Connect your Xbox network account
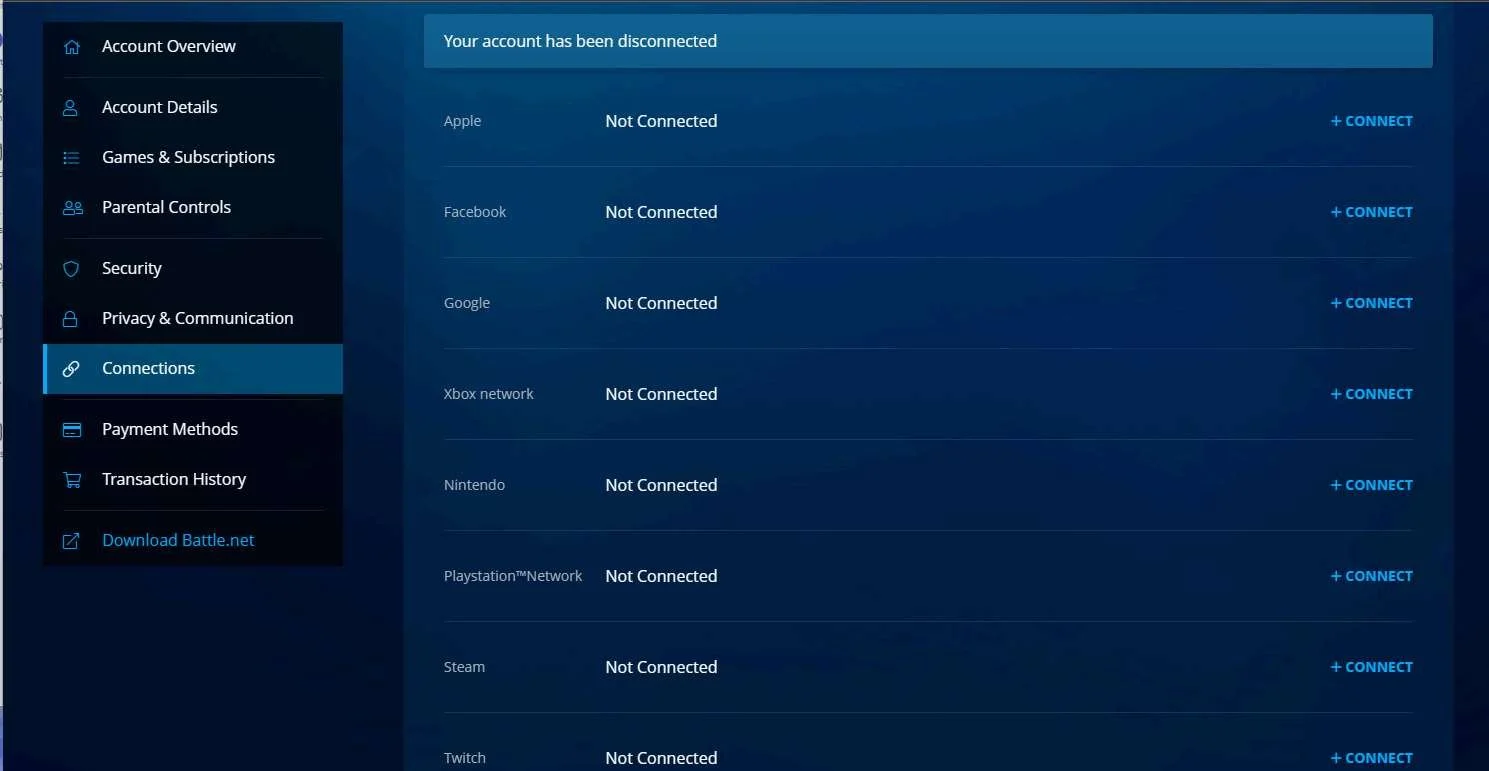1489x771 pixels. [1371, 394]
